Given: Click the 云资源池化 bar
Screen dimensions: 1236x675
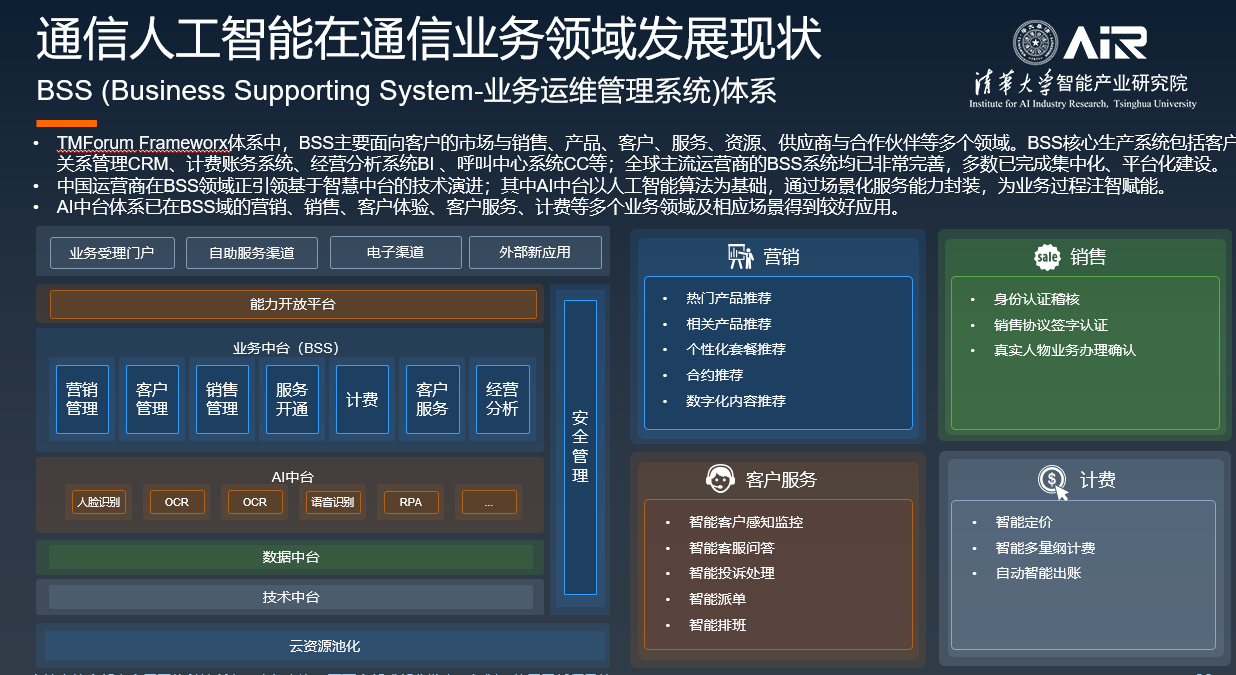Looking at the screenshot, I should [324, 645].
